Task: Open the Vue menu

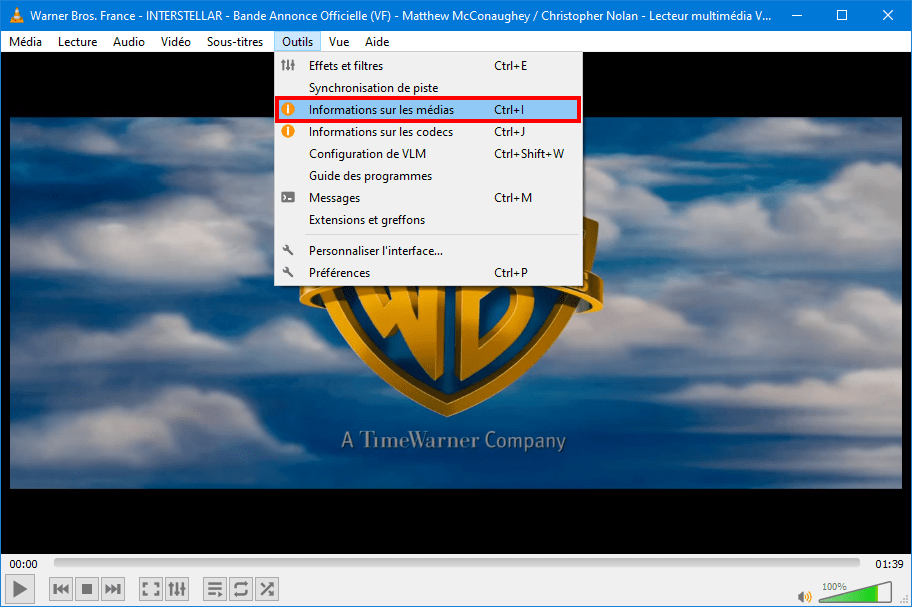Action: [339, 42]
